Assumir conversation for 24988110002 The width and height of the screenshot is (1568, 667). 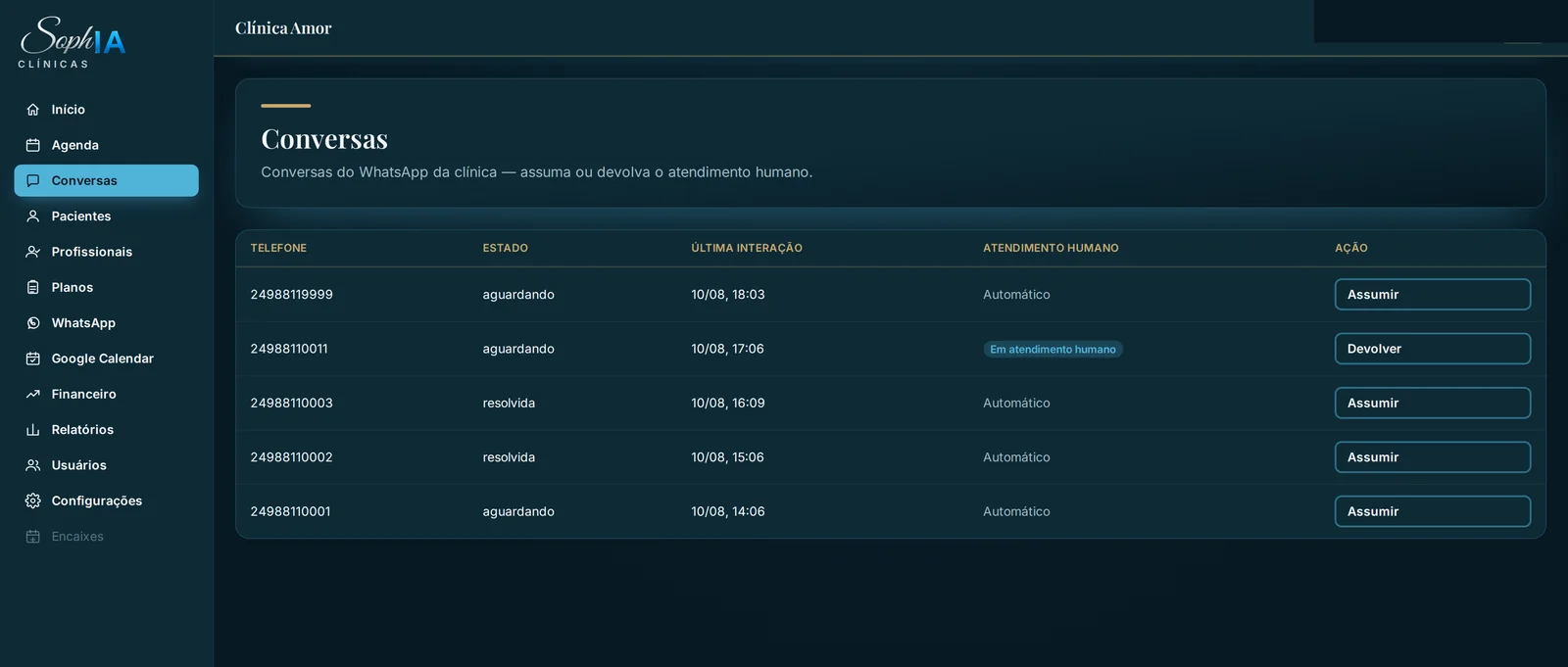click(x=1432, y=457)
